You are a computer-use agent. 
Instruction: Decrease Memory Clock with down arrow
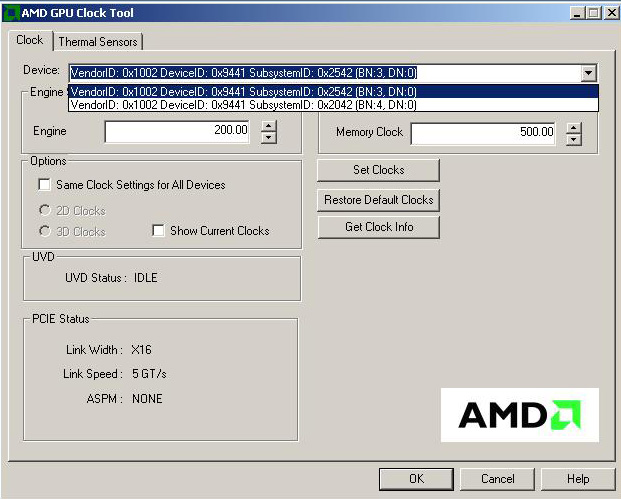(573, 139)
